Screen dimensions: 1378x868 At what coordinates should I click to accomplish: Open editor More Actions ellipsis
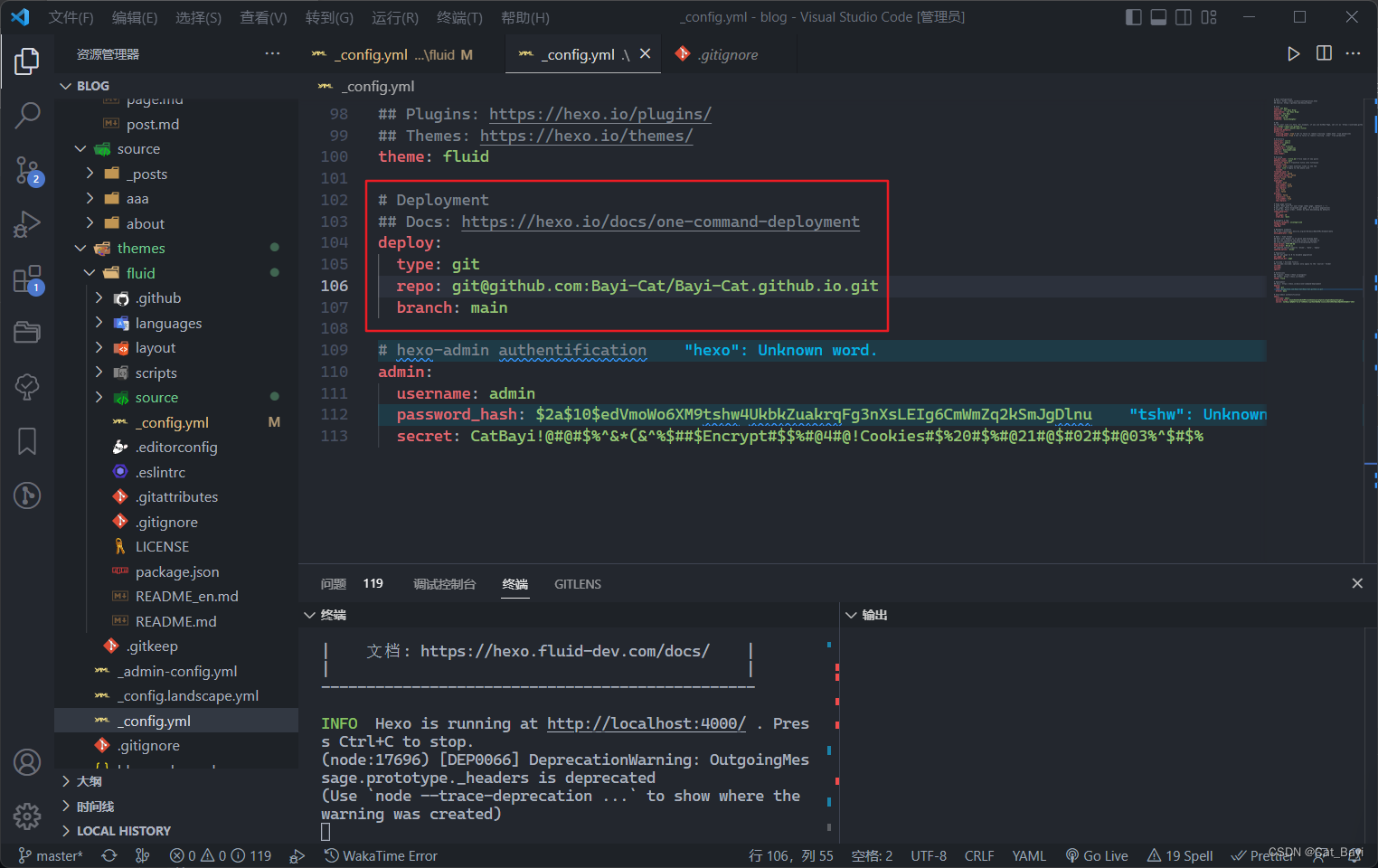pyautogui.click(x=1353, y=54)
